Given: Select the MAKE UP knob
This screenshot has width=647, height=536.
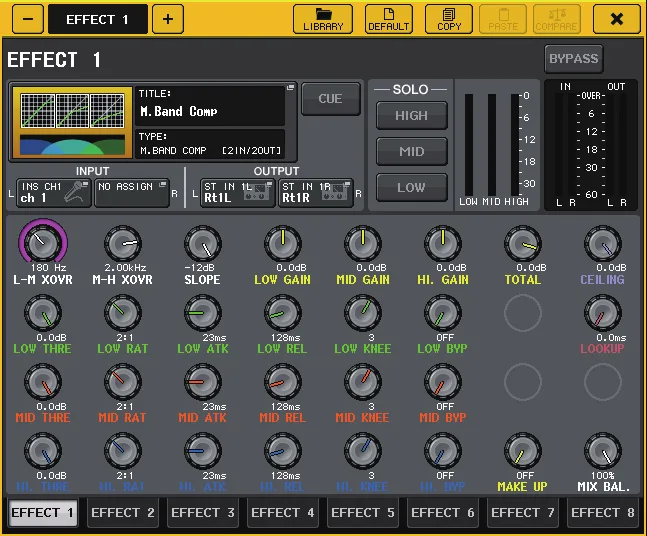Looking at the screenshot, I should coord(523,451).
